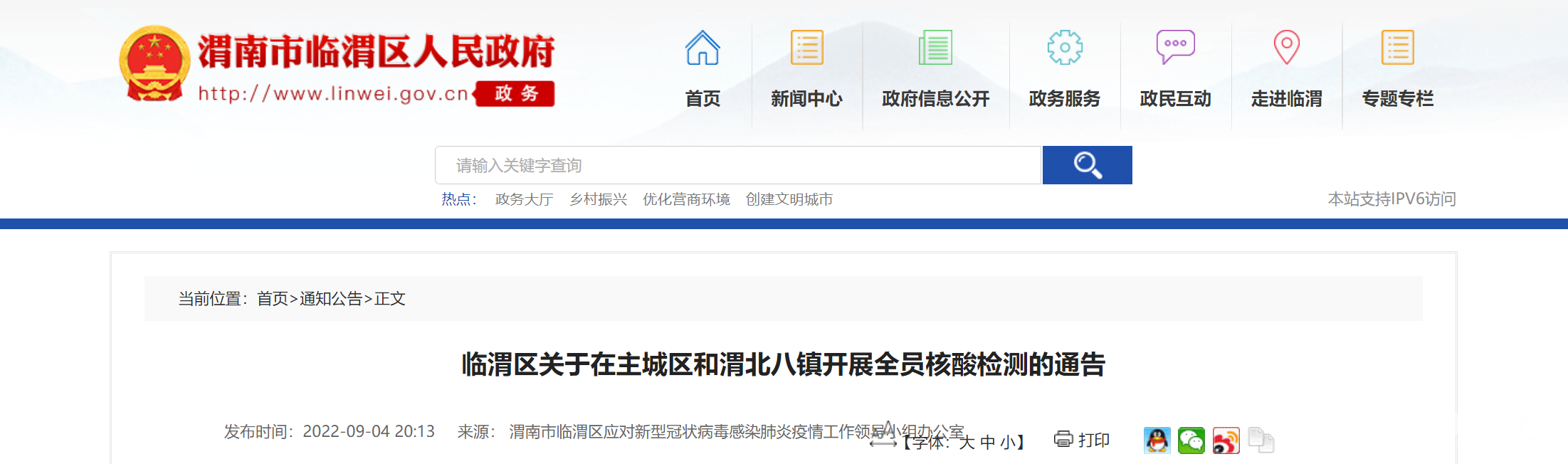Click the 专题专栏 orange list icon

point(1397,48)
